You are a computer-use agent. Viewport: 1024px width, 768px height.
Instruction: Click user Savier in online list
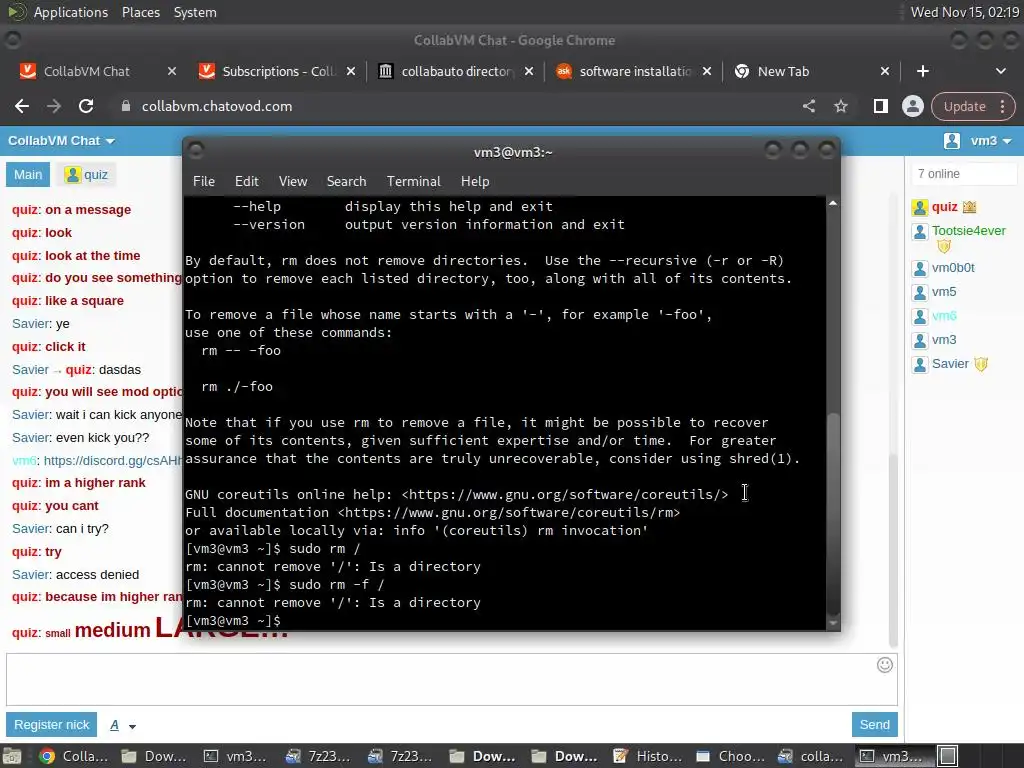click(950, 364)
